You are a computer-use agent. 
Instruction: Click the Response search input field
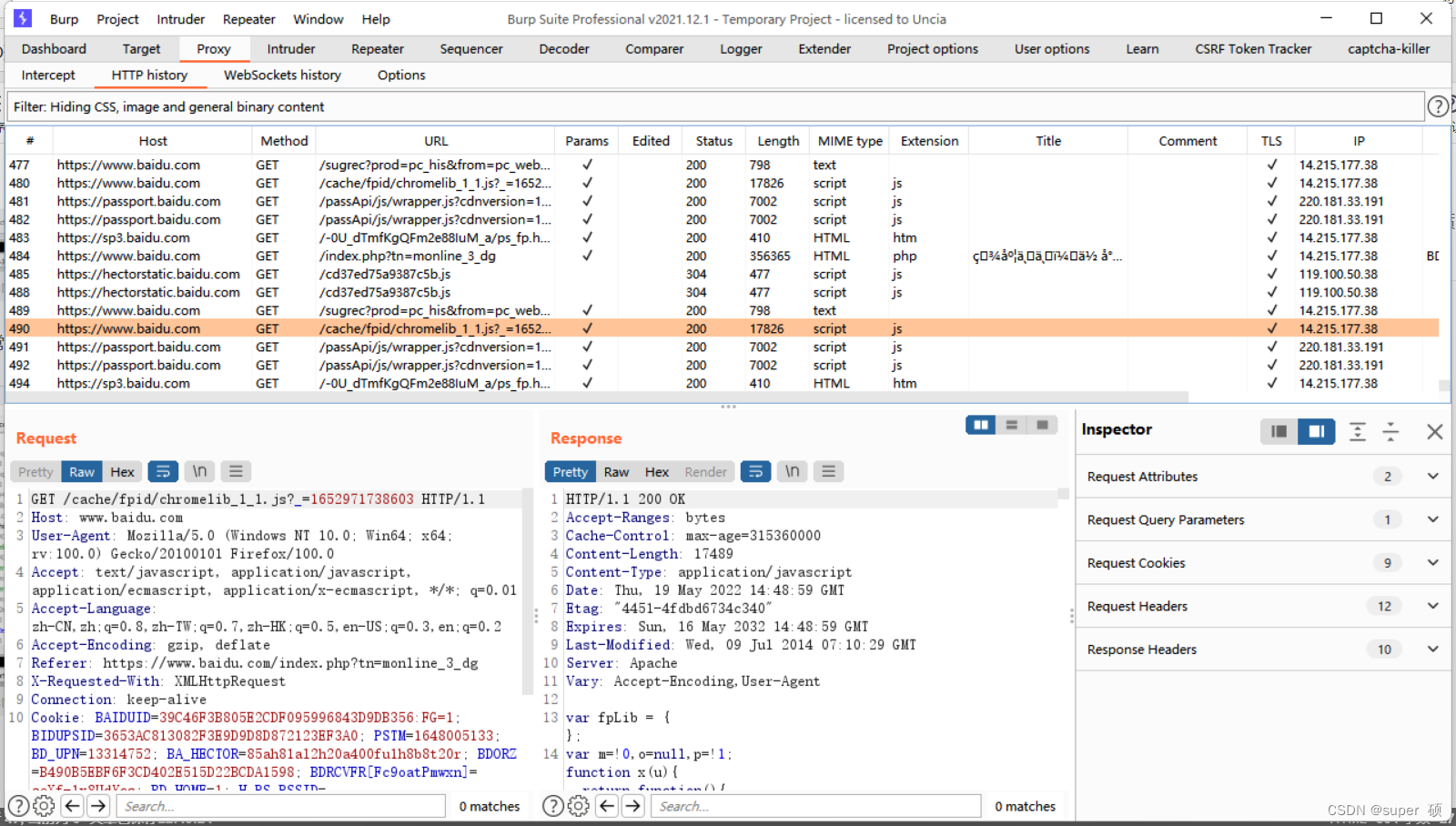816,806
